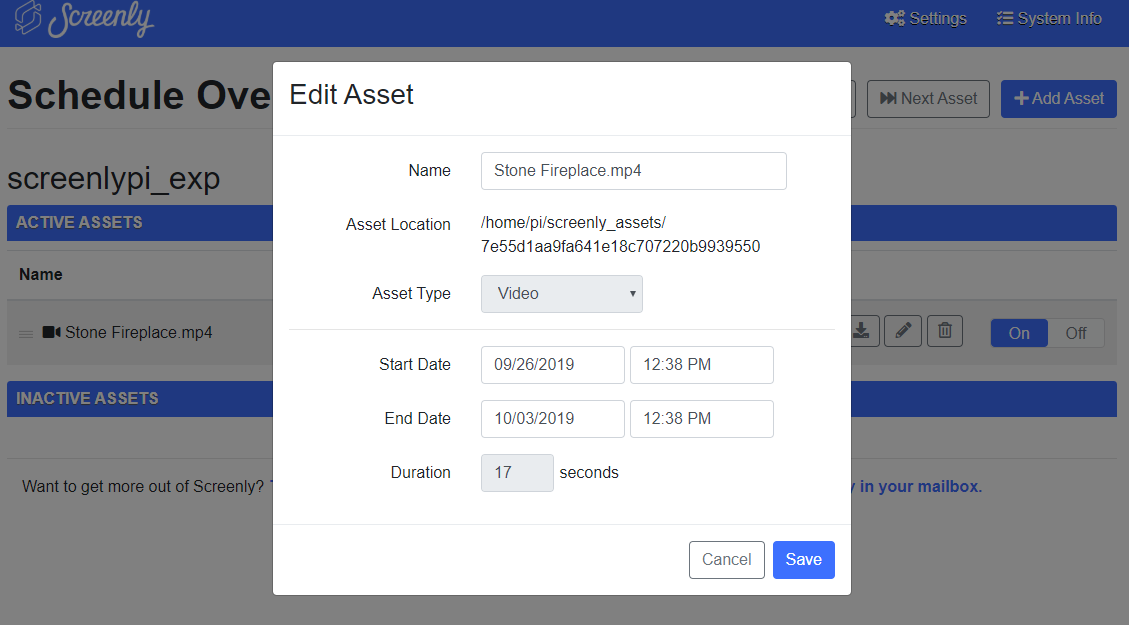Open System Info

(1048, 18)
